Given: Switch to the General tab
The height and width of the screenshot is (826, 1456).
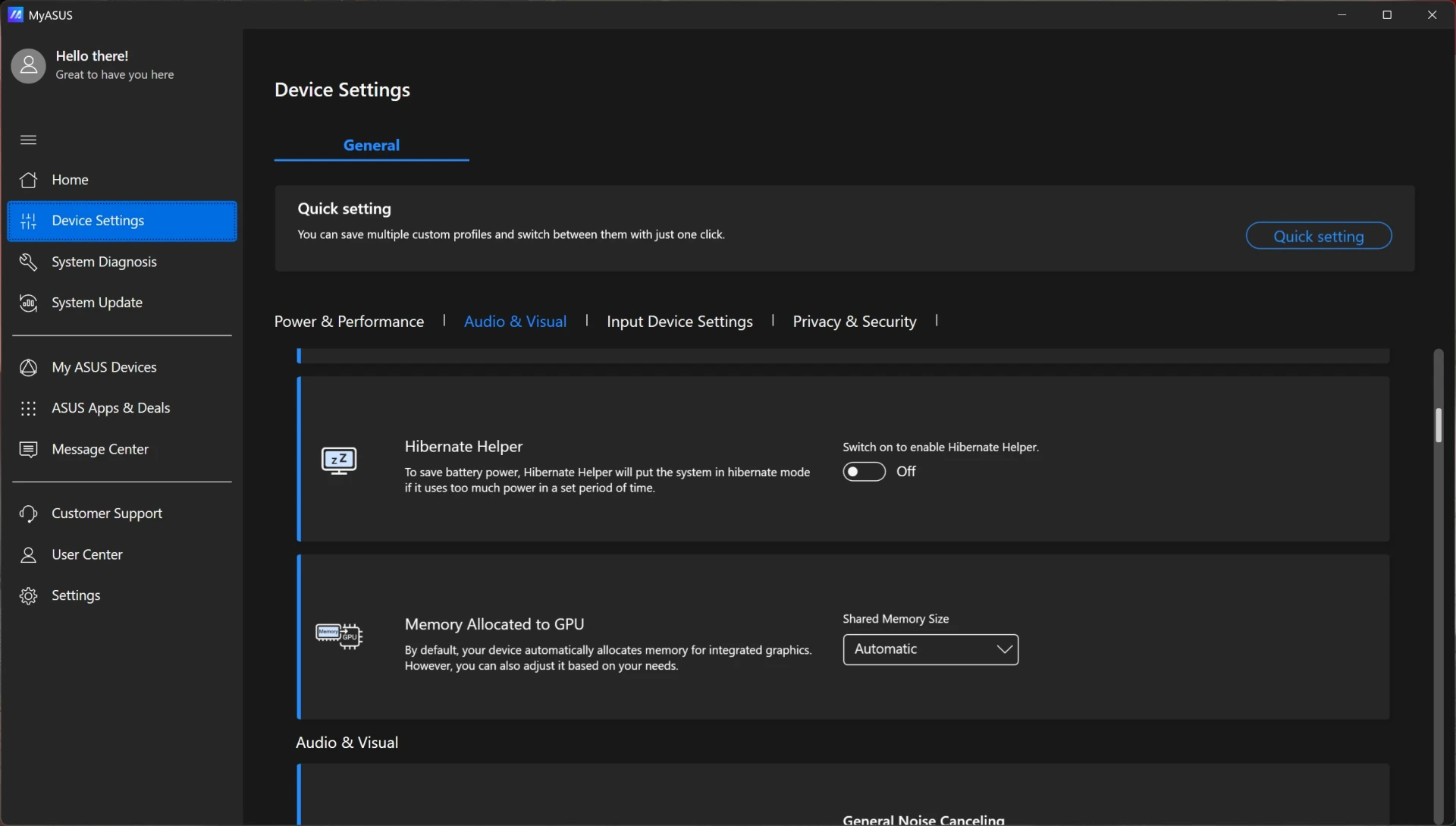Looking at the screenshot, I should coord(371,145).
